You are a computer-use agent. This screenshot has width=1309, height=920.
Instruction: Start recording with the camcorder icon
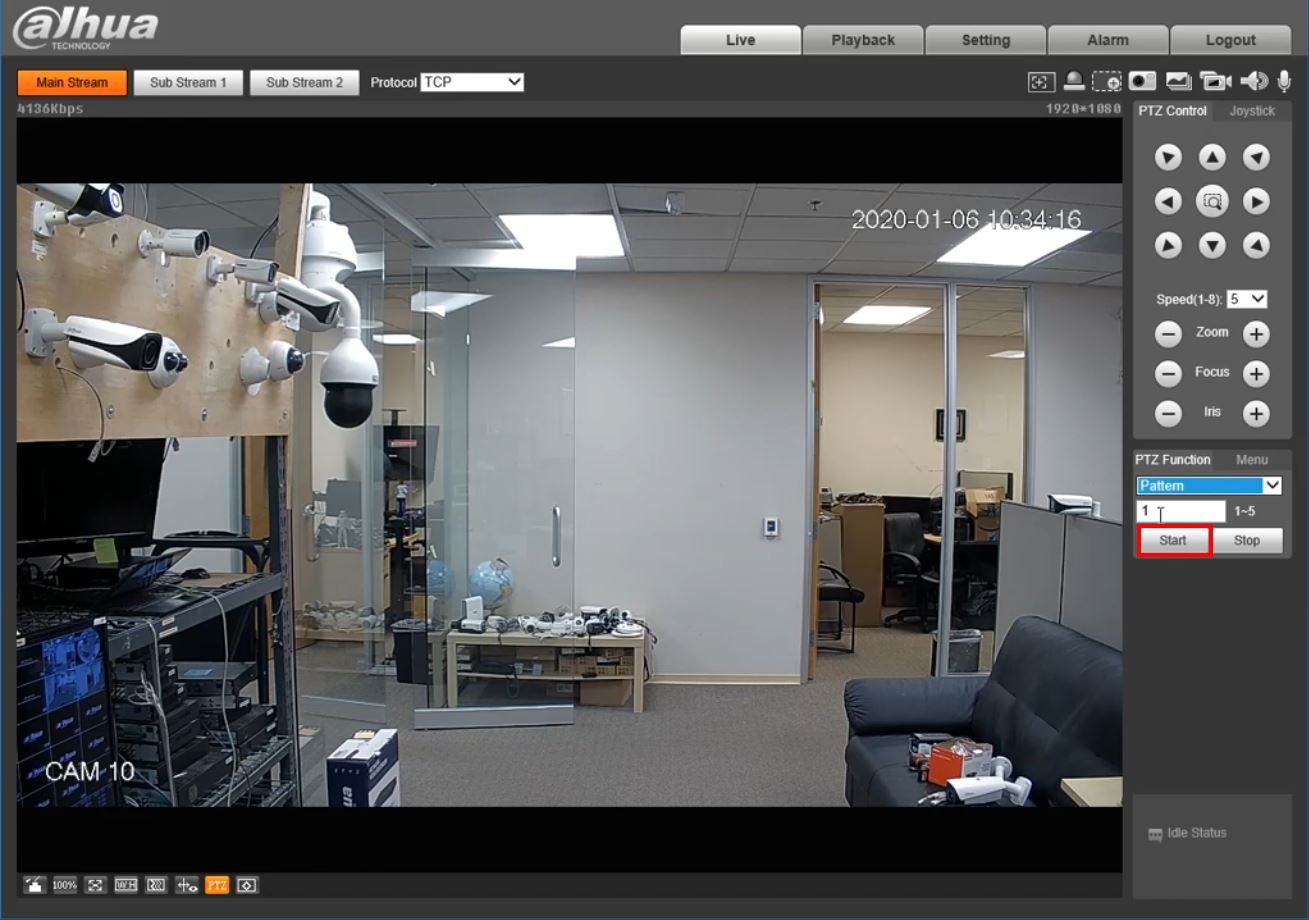(1215, 82)
